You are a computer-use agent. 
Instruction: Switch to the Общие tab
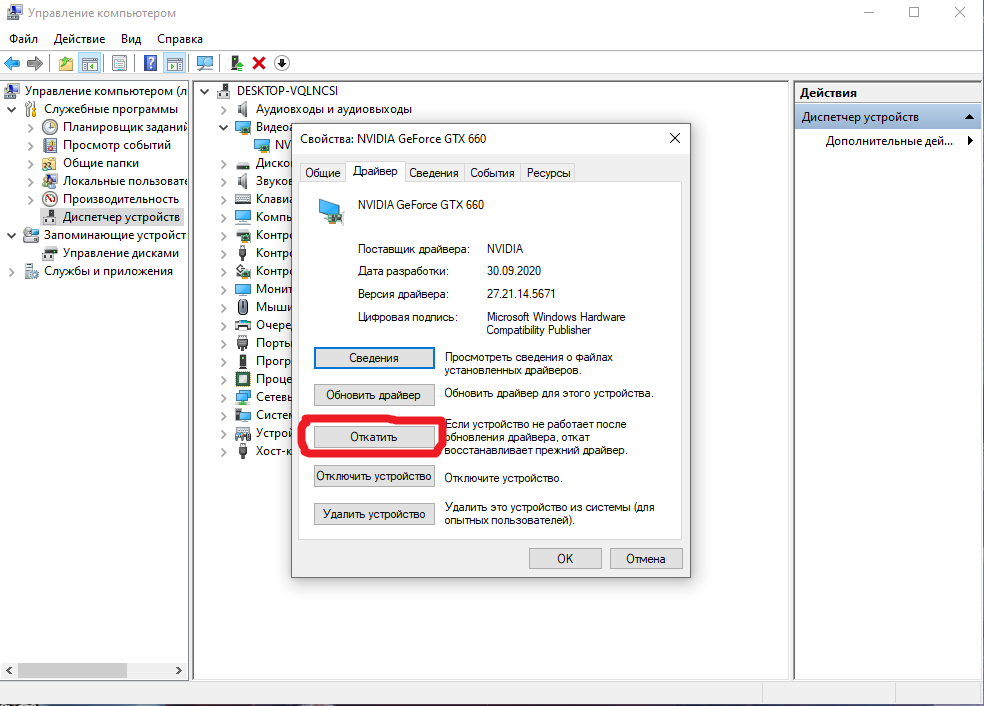pos(323,173)
